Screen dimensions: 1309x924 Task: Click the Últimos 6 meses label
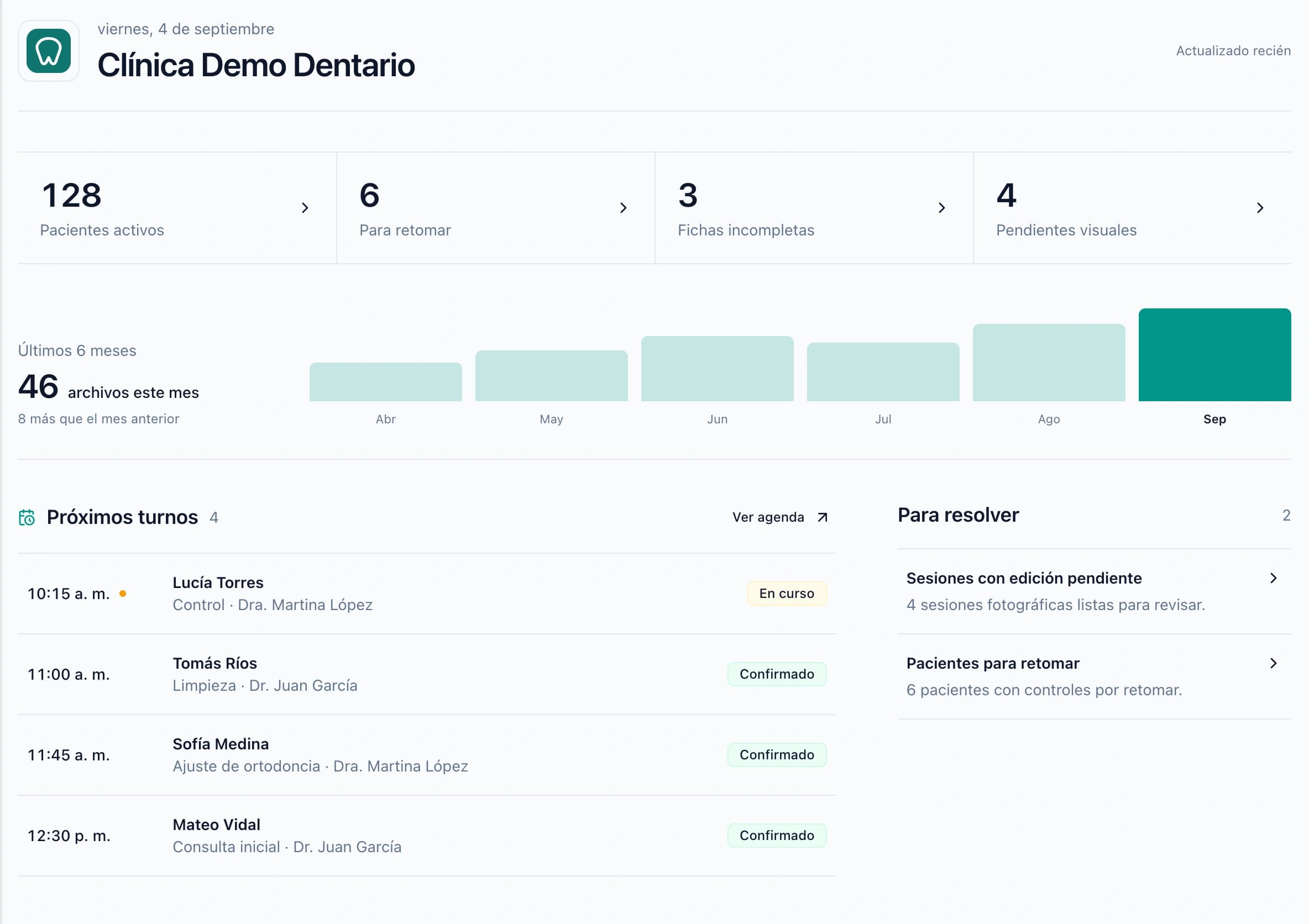point(77,350)
